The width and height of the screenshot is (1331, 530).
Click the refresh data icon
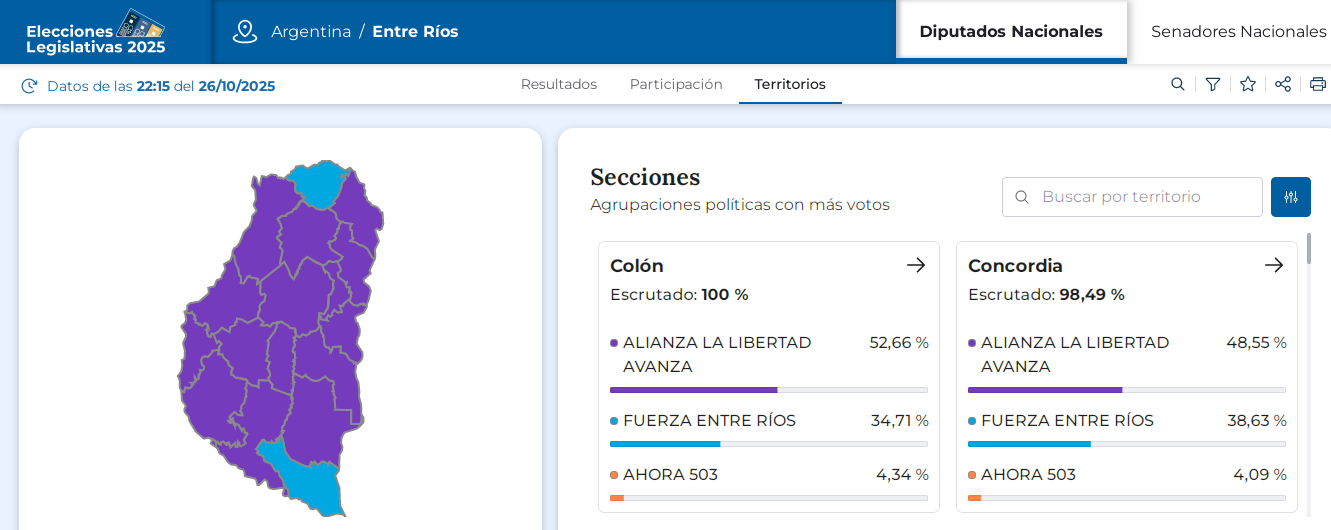click(x=29, y=86)
